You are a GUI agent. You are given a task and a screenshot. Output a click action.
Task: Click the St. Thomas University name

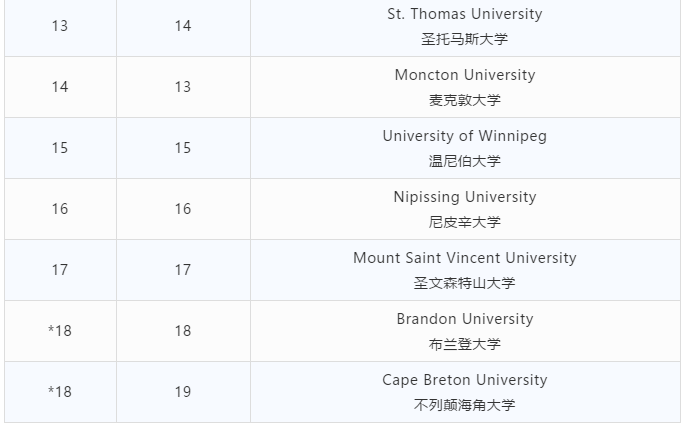[465, 14]
